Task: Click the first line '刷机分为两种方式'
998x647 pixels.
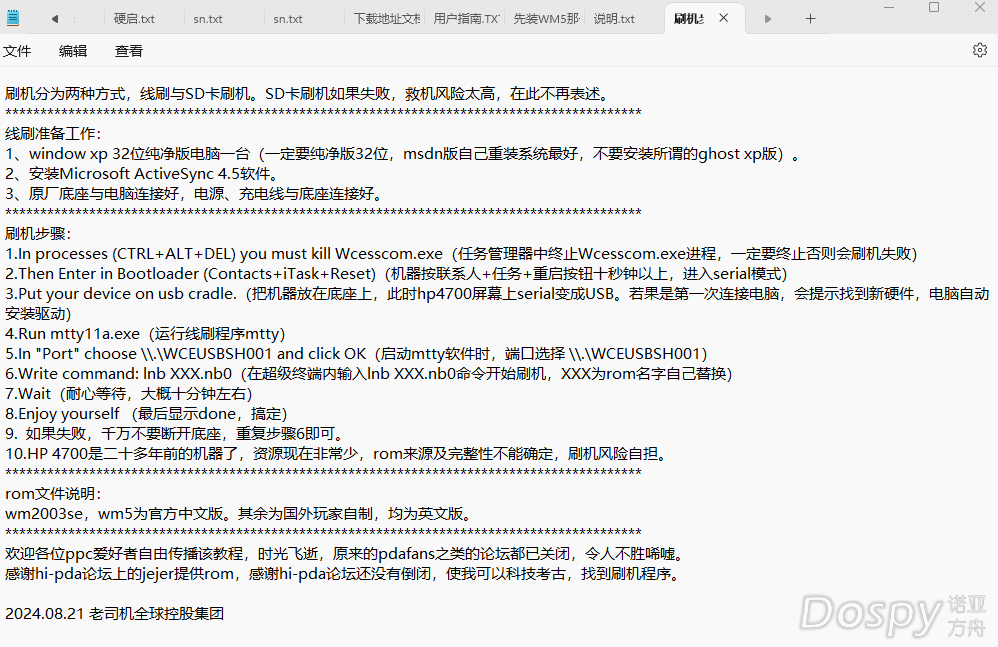Action: [309, 94]
